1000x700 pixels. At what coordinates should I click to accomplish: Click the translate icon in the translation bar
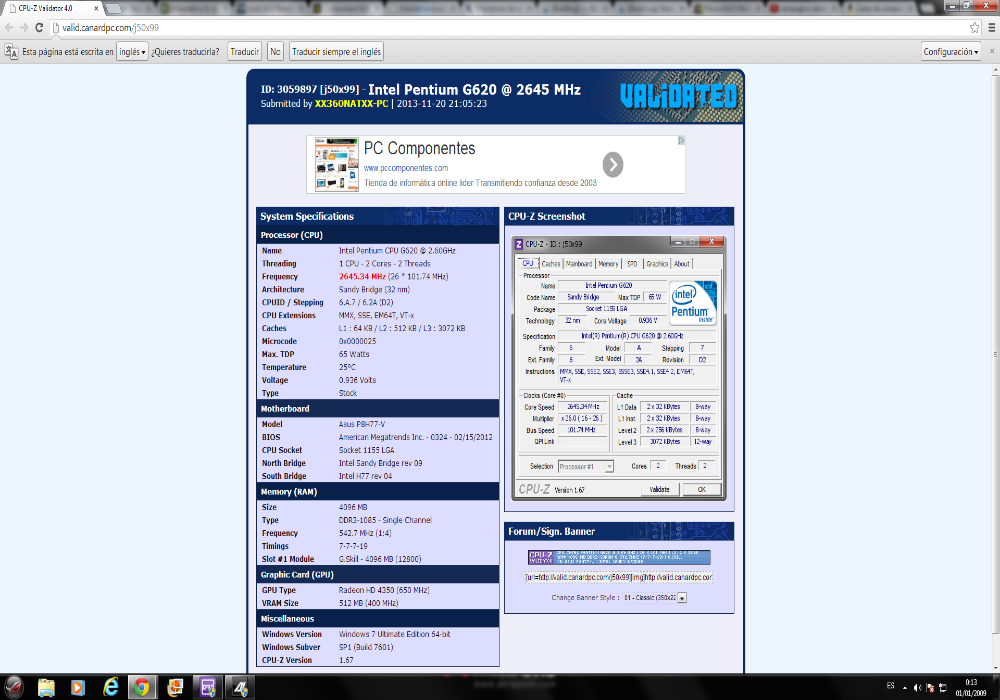coord(11,52)
